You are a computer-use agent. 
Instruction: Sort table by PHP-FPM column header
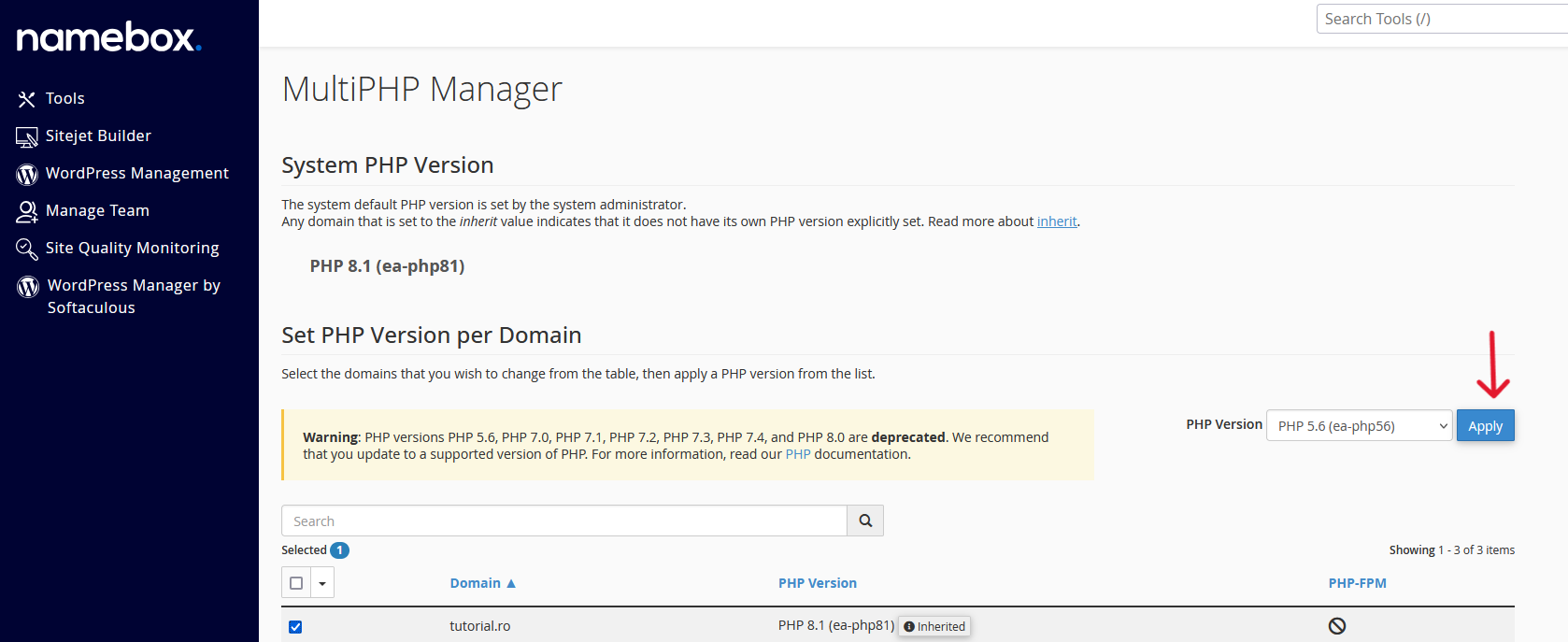tap(1358, 583)
